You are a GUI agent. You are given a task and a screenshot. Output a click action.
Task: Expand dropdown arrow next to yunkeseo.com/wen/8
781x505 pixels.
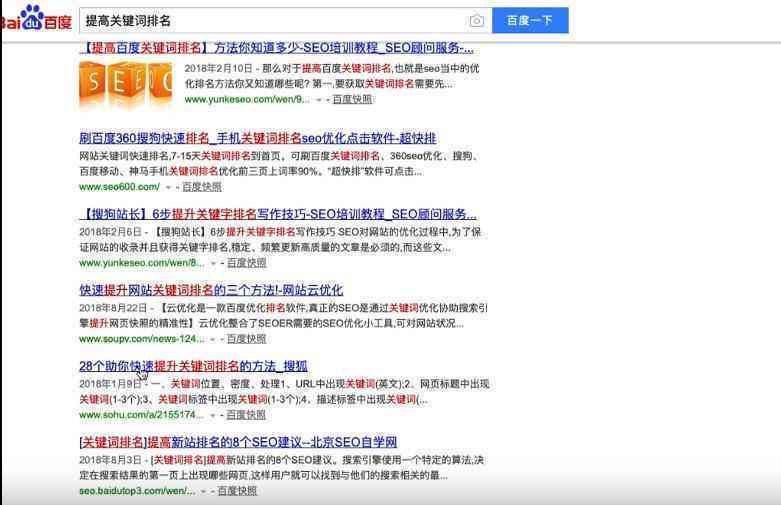(213, 263)
